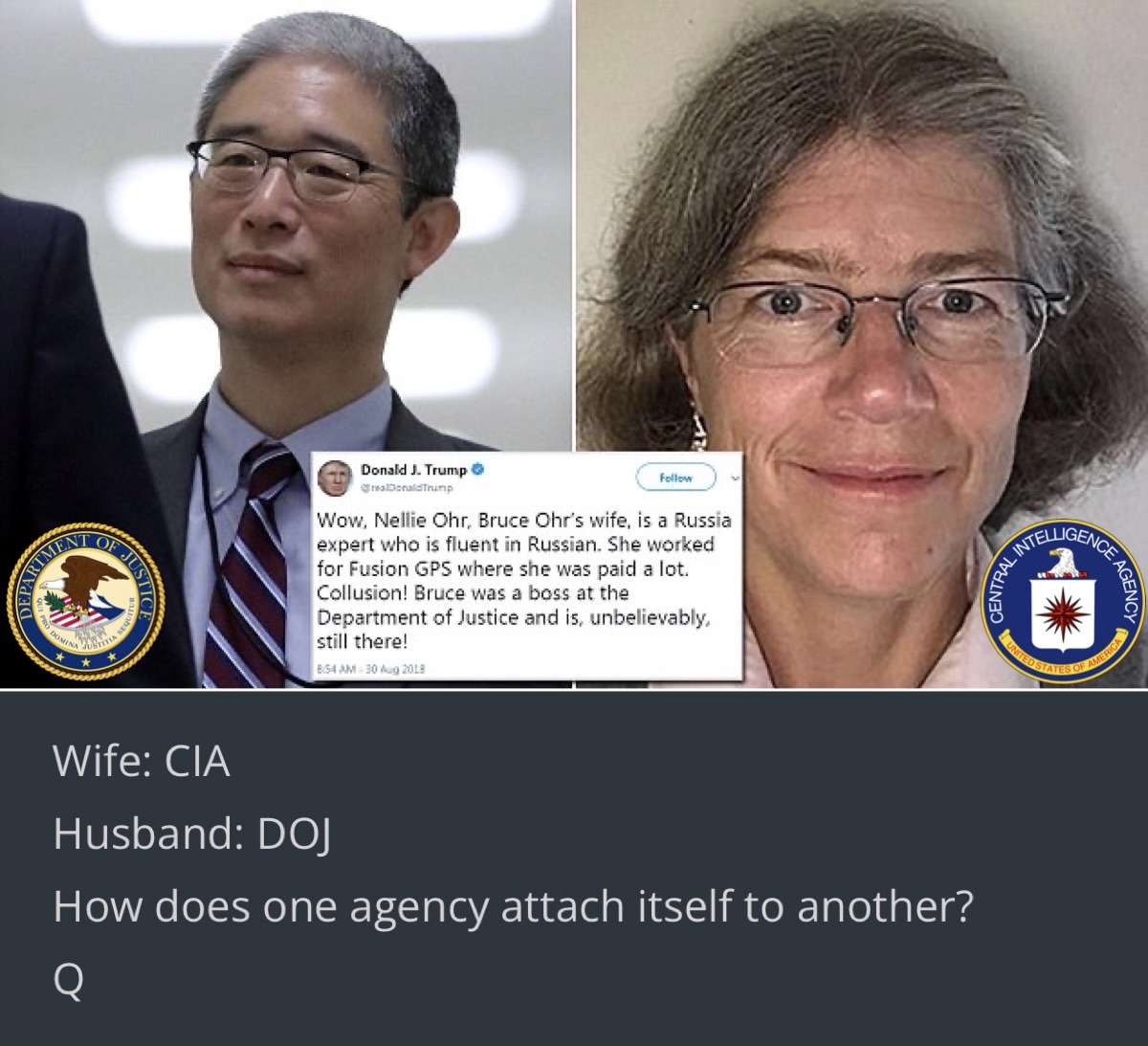The width and height of the screenshot is (1148, 1046).
Task: Expand the chevron next to Follow
Action: point(734,476)
